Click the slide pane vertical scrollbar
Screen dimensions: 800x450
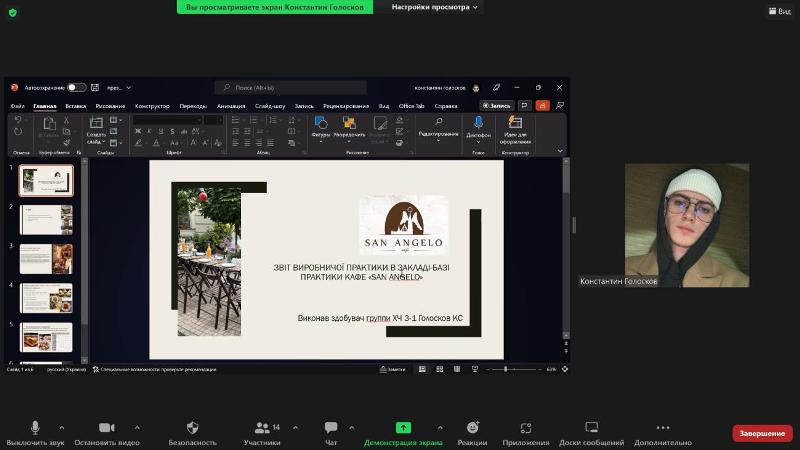(566, 248)
